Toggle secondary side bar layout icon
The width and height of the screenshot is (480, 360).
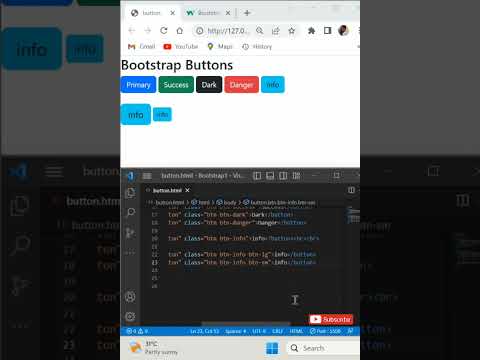[x=283, y=176]
